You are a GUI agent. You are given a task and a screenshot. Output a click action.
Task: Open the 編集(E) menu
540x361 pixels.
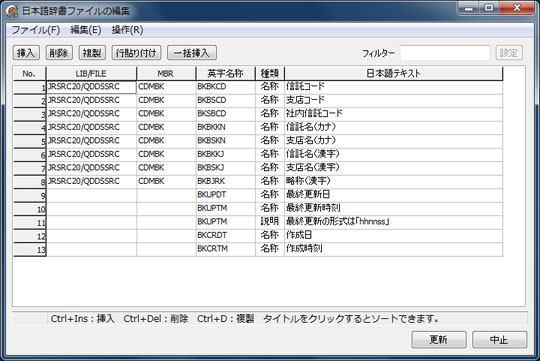85,30
